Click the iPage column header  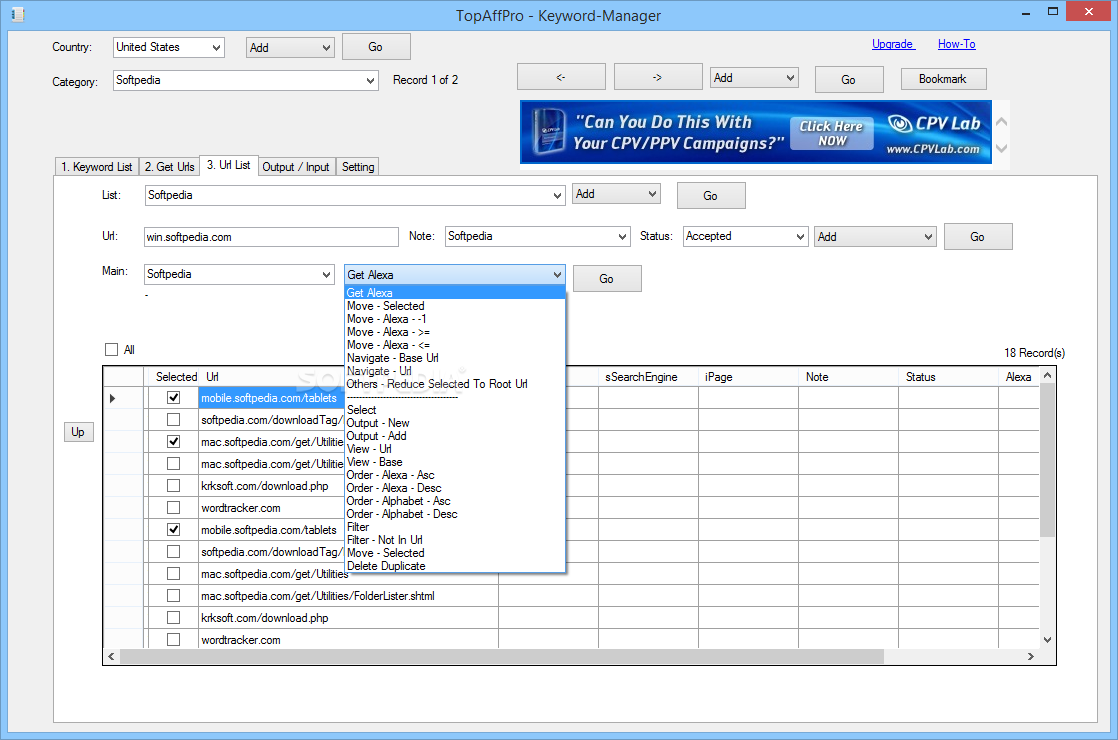tap(748, 376)
